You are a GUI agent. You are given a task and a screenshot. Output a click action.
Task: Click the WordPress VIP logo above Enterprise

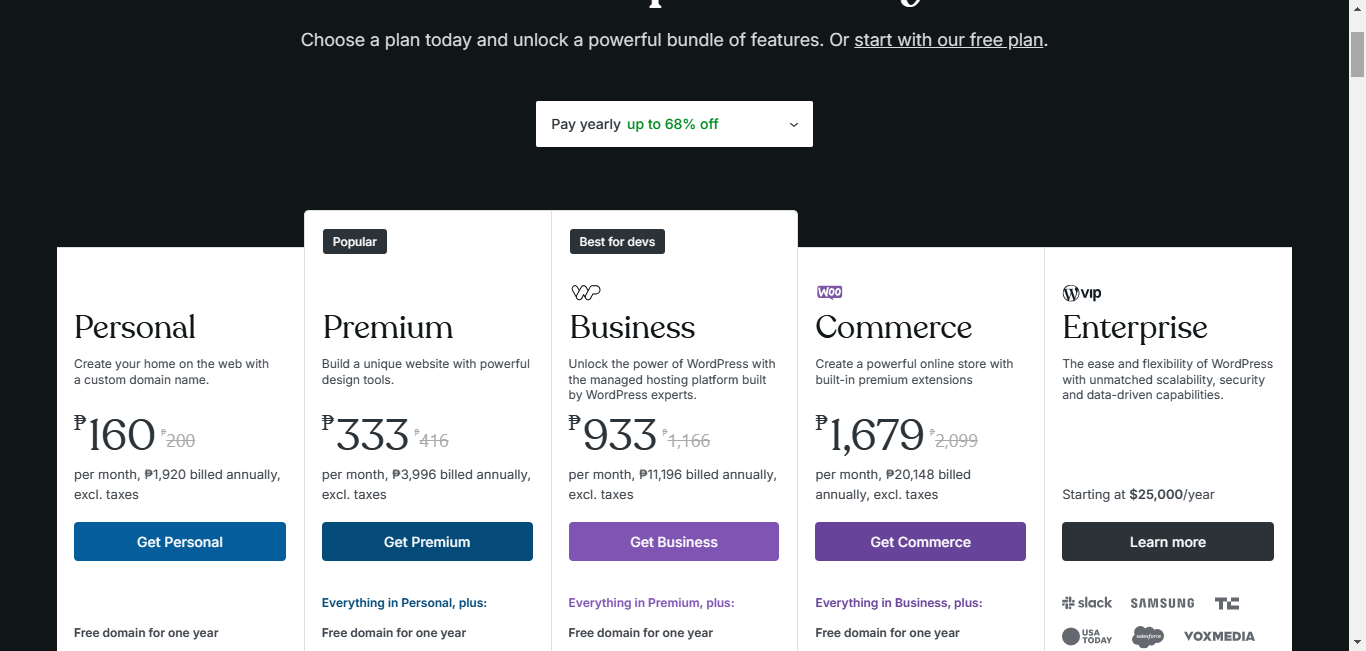point(1082,293)
